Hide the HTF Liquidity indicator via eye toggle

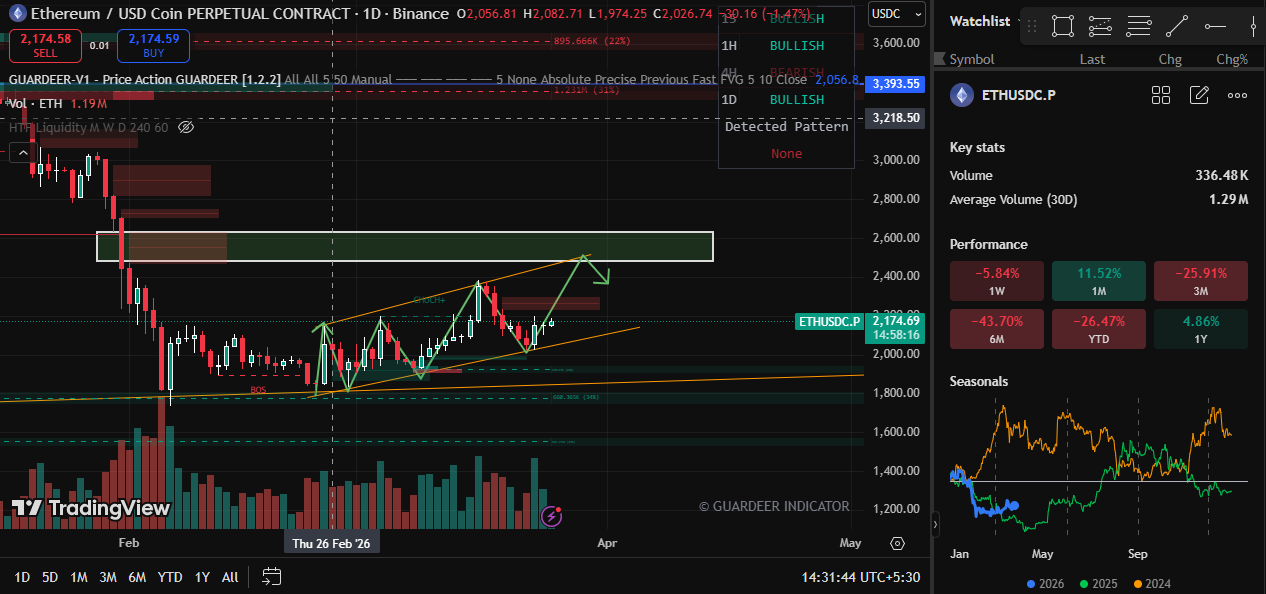186,127
